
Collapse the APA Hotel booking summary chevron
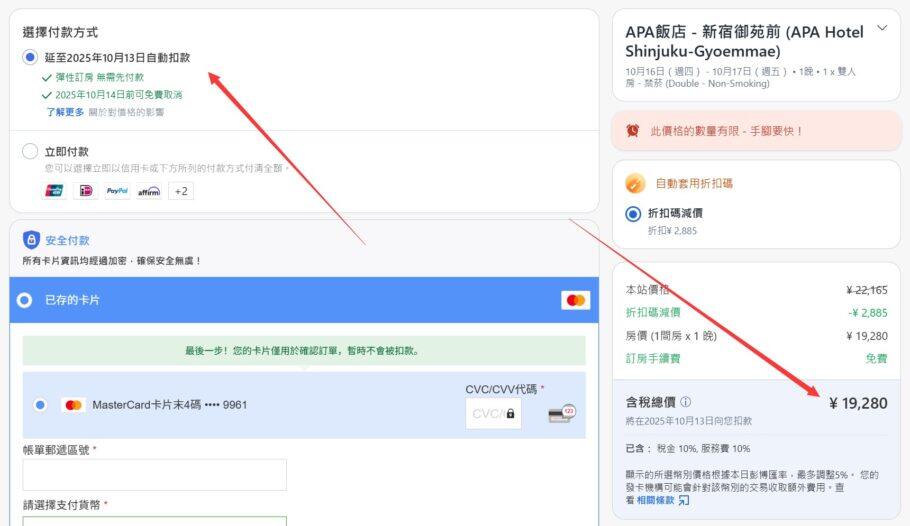pyautogui.click(x=882, y=28)
